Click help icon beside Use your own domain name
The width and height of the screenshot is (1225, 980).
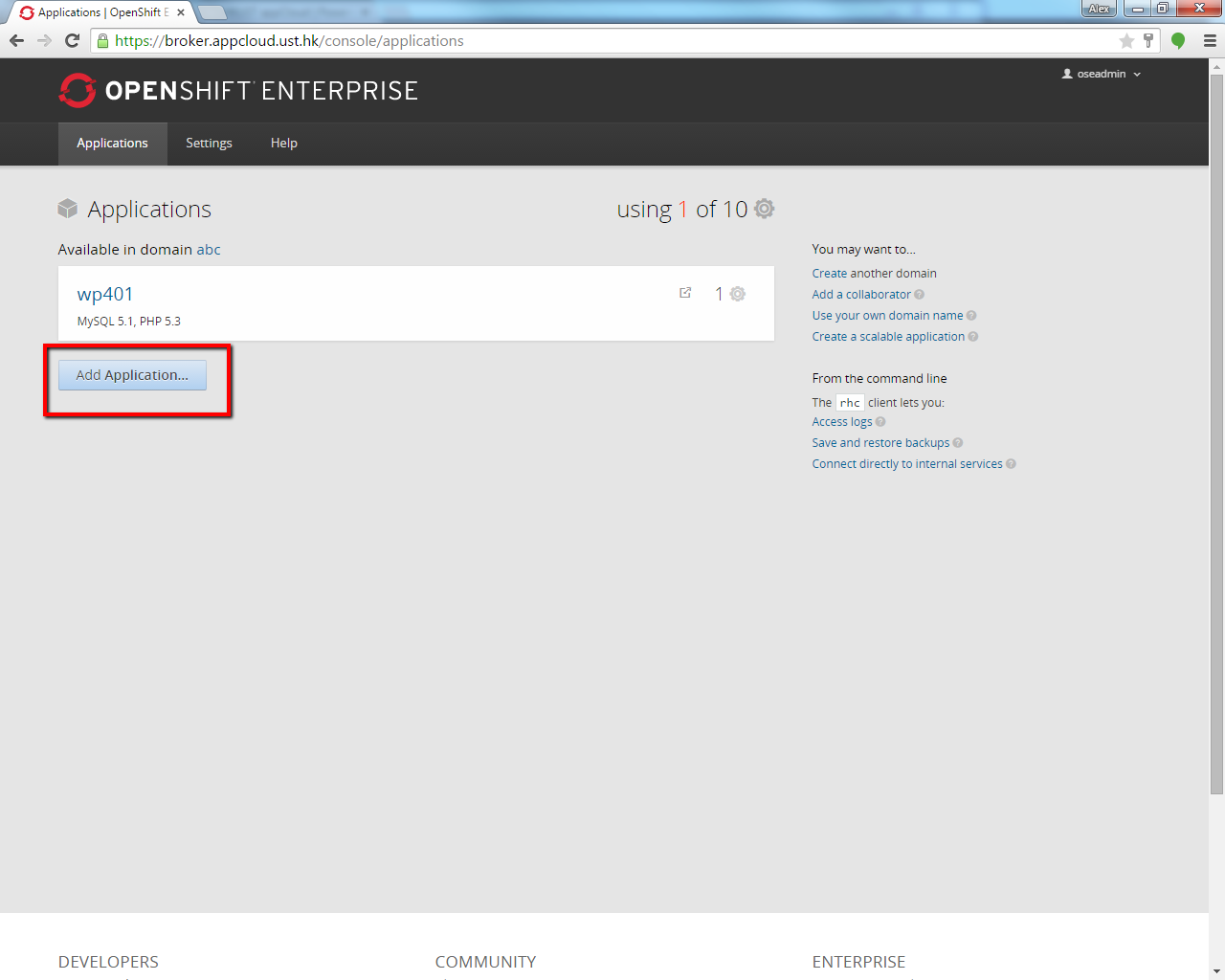(971, 316)
